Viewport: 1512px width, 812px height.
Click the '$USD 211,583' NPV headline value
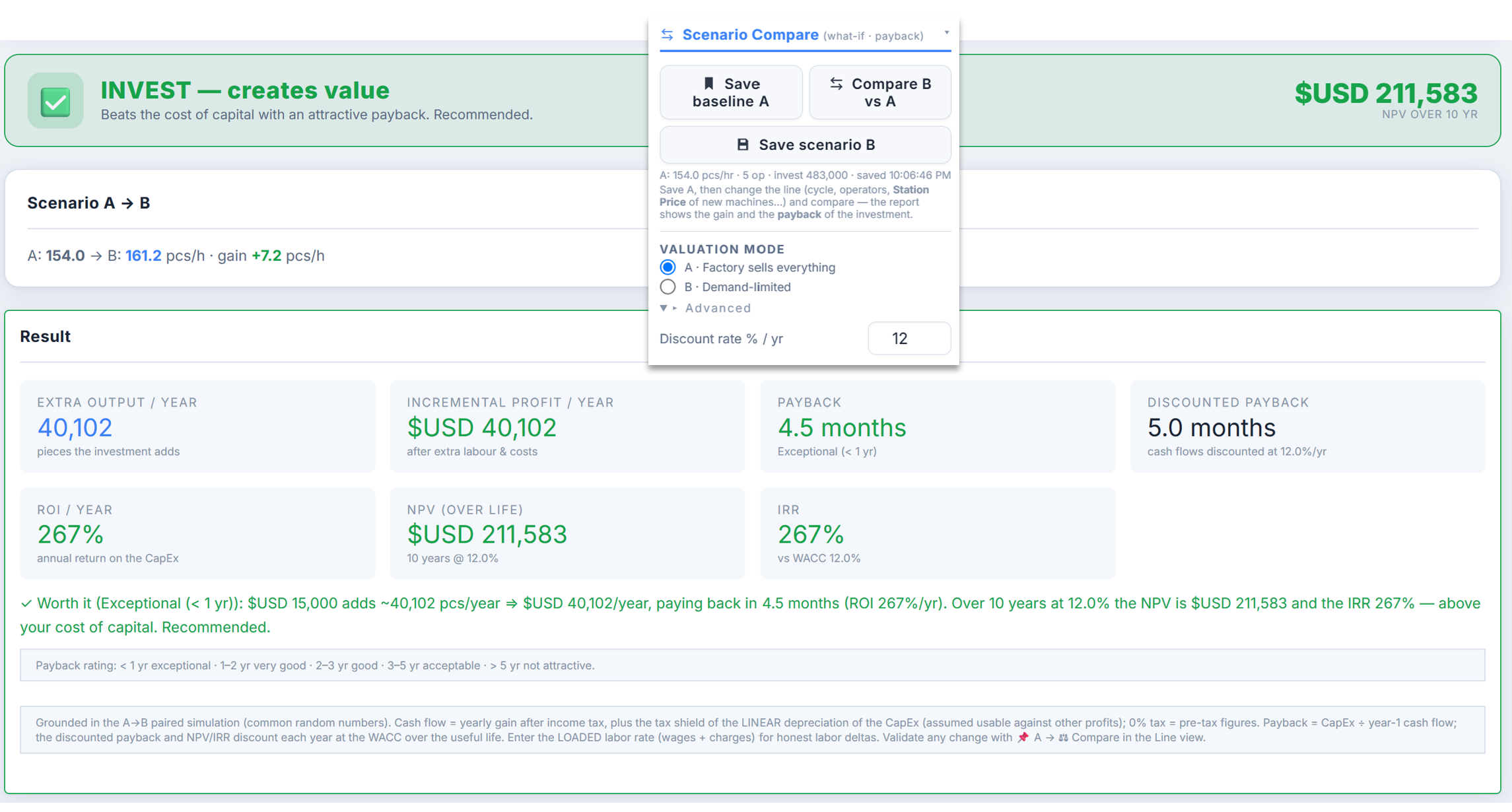point(1386,92)
